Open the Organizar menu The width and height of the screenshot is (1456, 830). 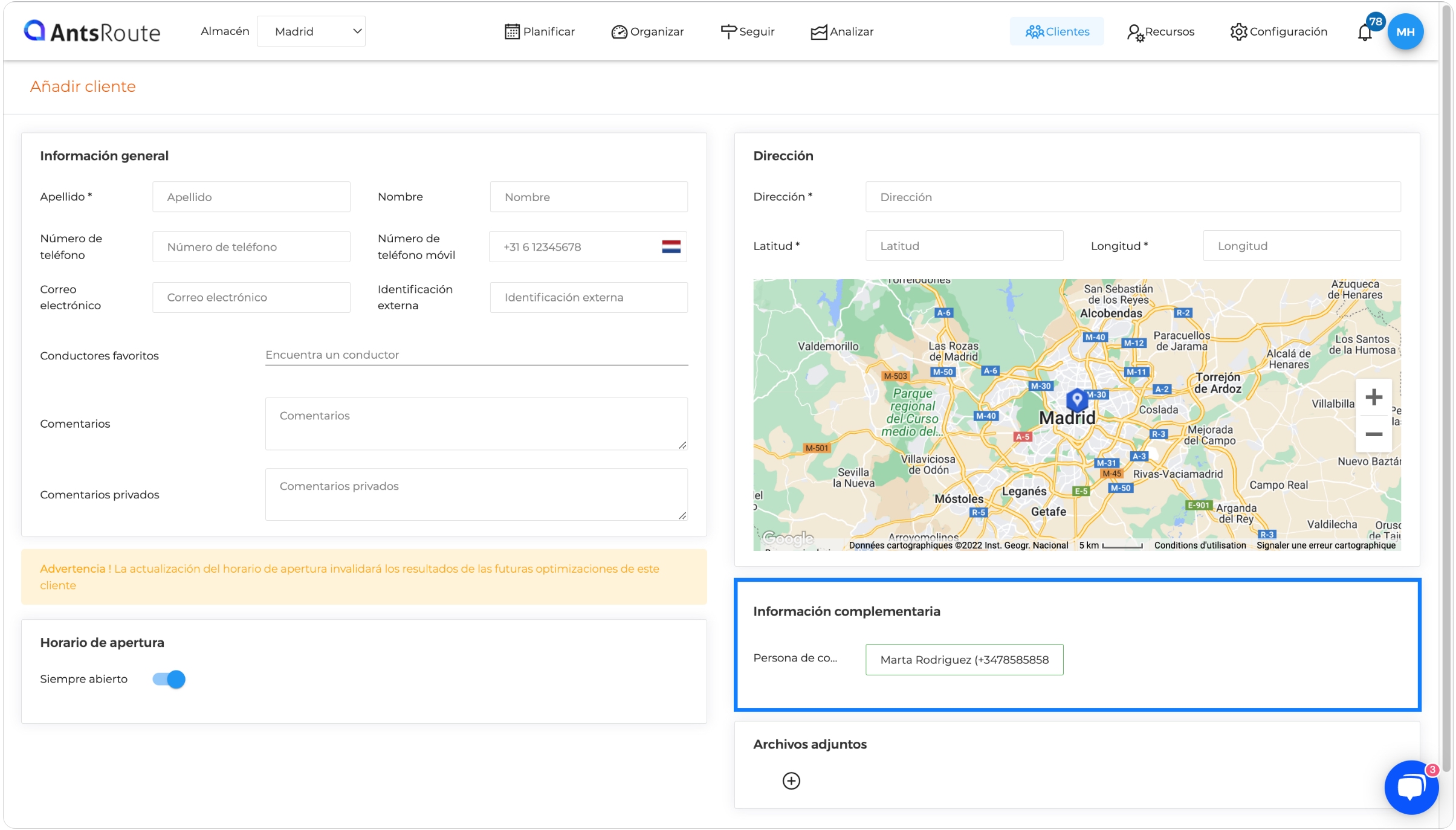(647, 31)
